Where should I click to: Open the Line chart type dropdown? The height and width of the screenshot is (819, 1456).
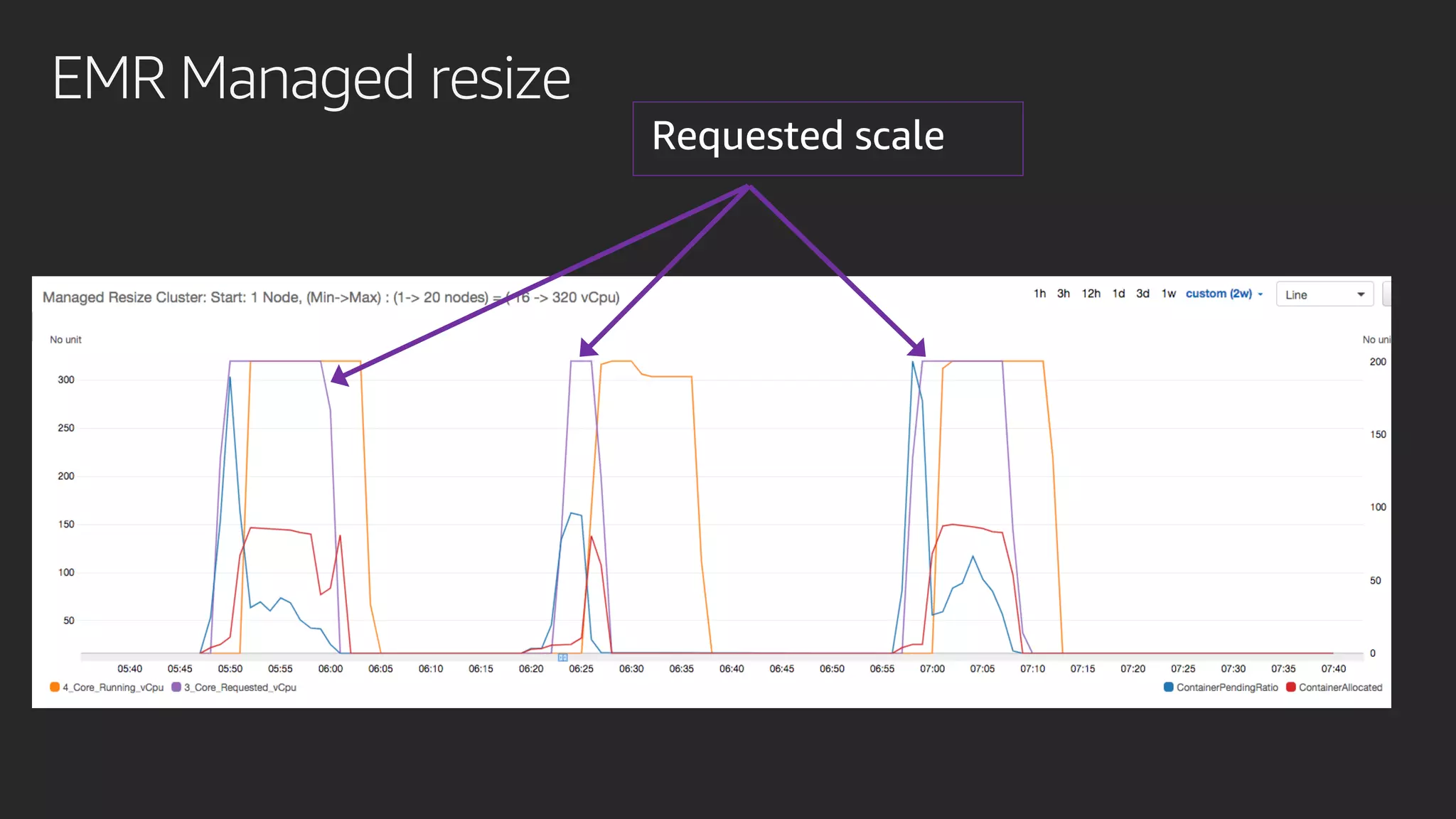[x=1324, y=294]
